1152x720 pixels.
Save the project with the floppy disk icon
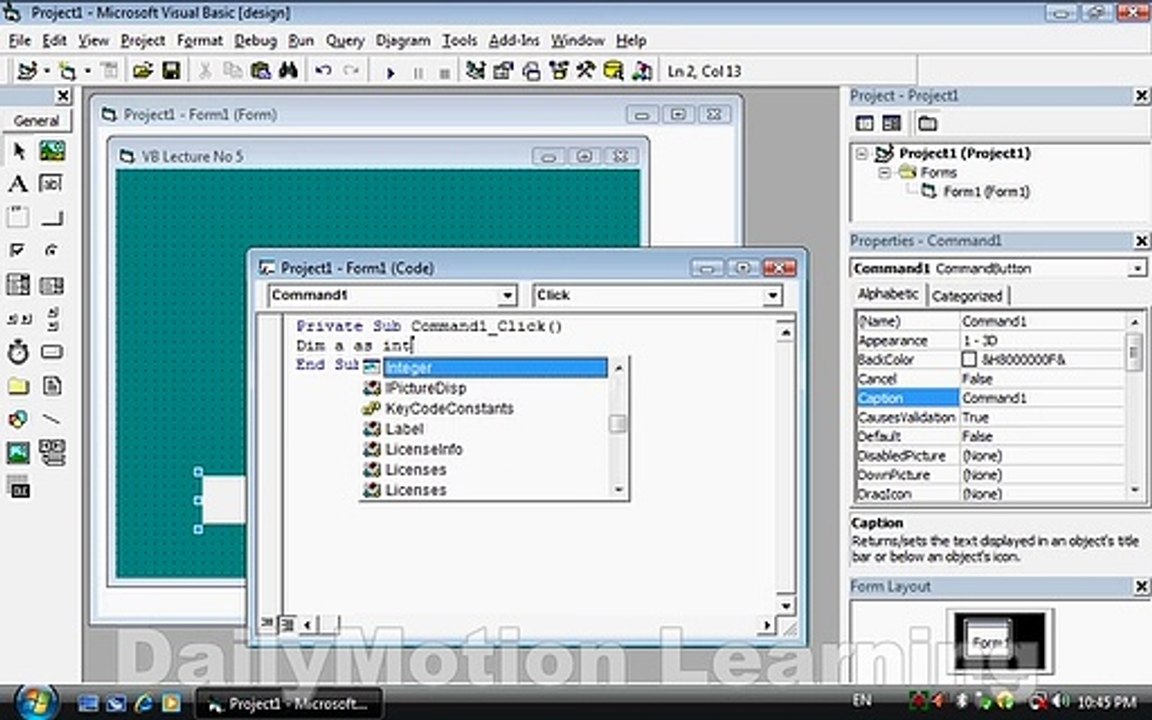point(171,71)
